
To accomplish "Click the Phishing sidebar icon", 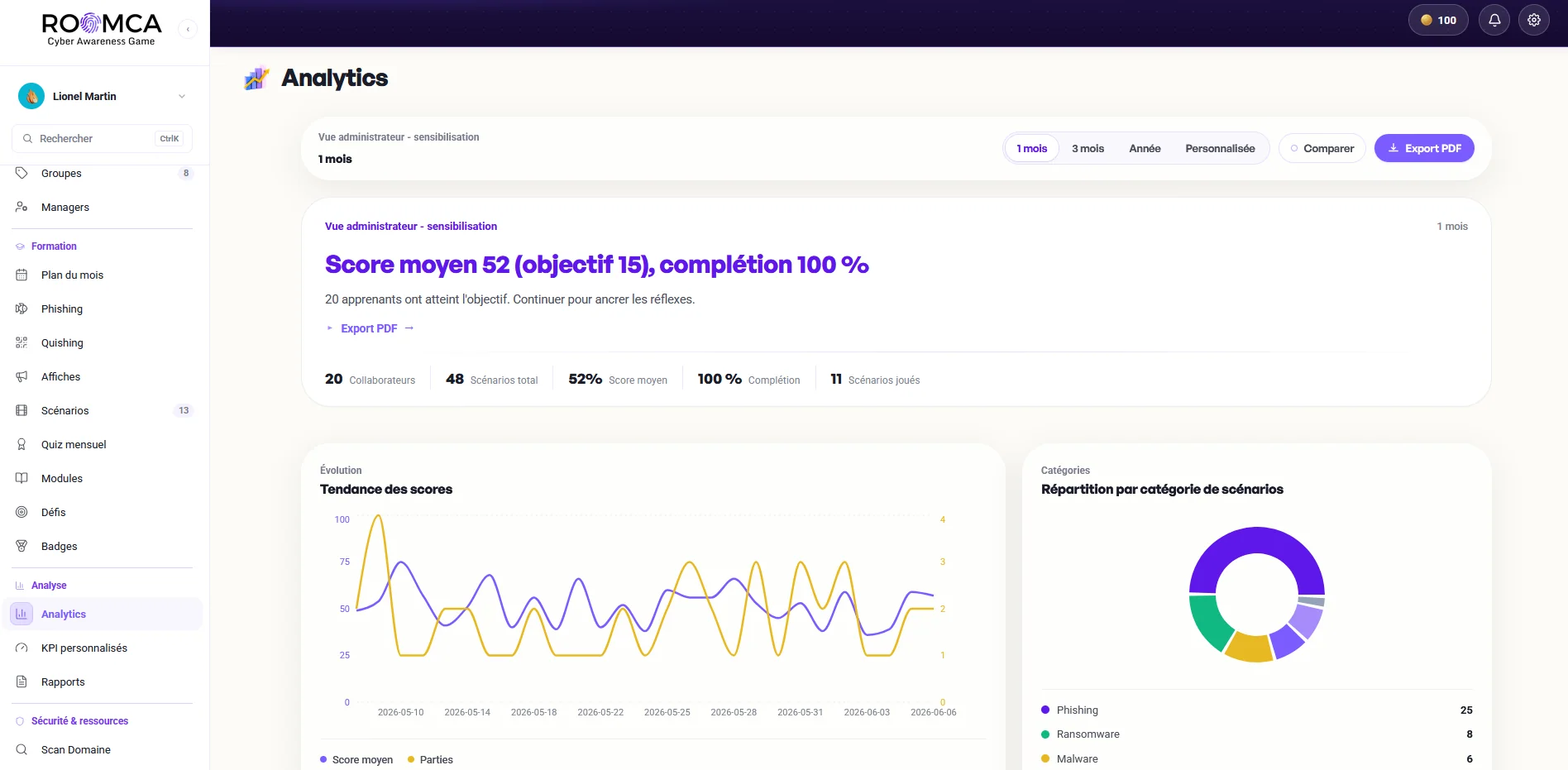I will tap(22, 308).
